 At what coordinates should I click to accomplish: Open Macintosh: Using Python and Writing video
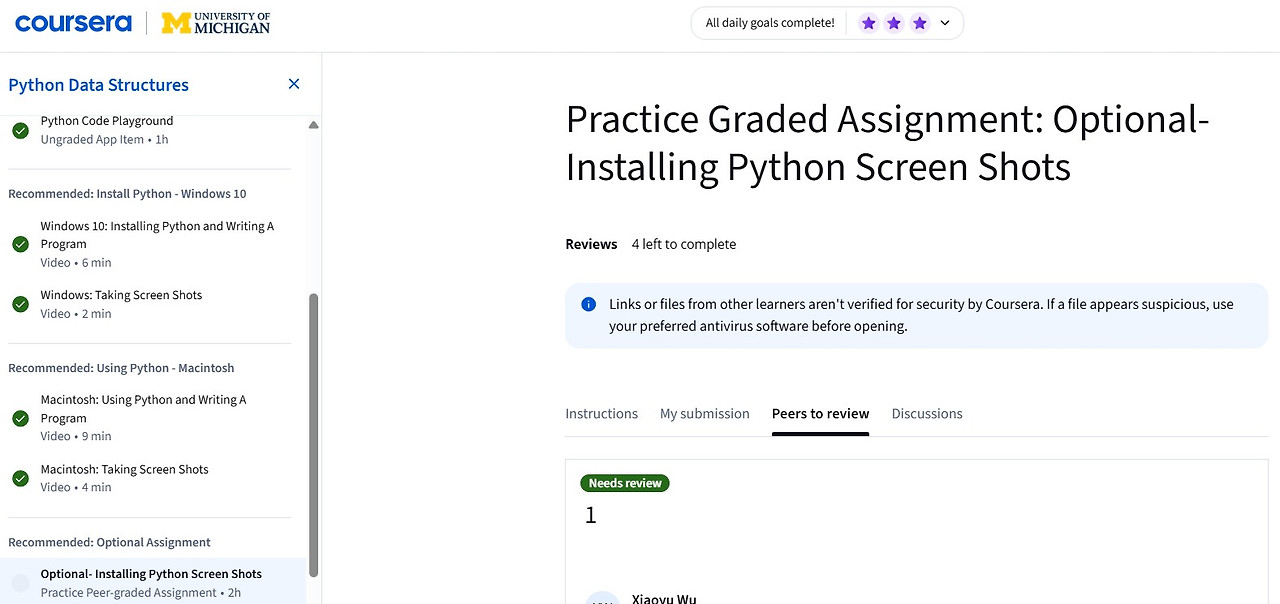(143, 409)
